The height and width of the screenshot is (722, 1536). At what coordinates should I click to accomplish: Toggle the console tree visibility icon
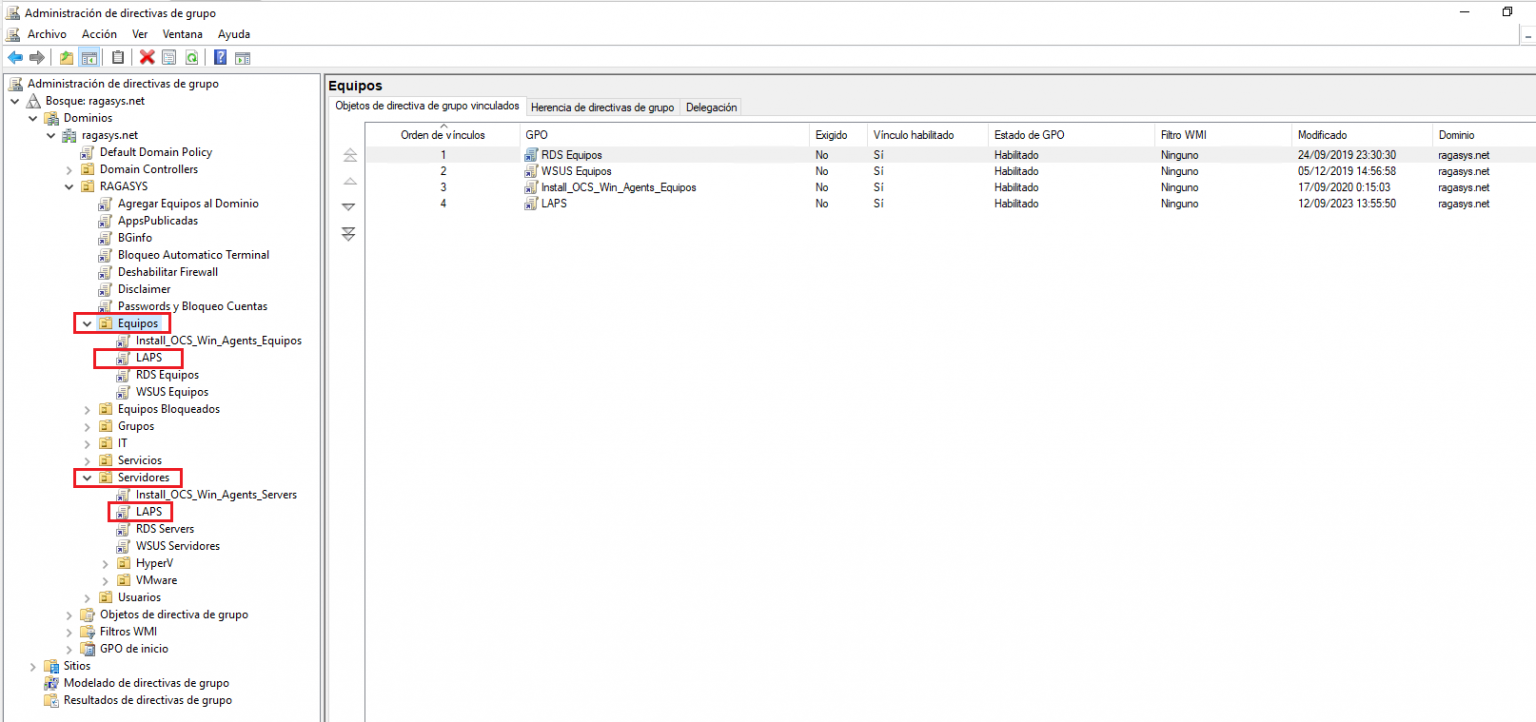(88, 57)
